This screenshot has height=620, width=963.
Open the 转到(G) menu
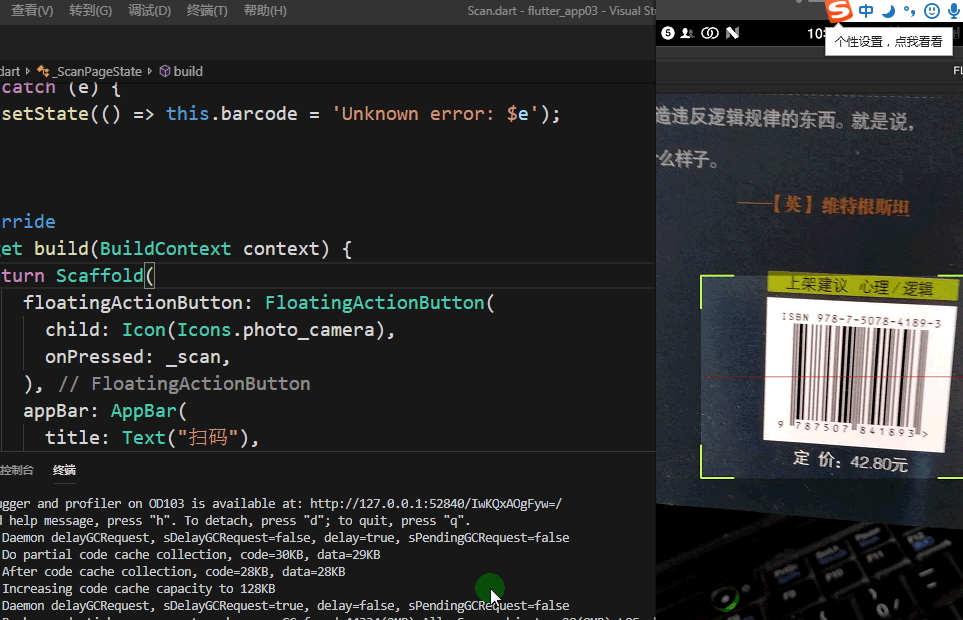tap(90, 10)
